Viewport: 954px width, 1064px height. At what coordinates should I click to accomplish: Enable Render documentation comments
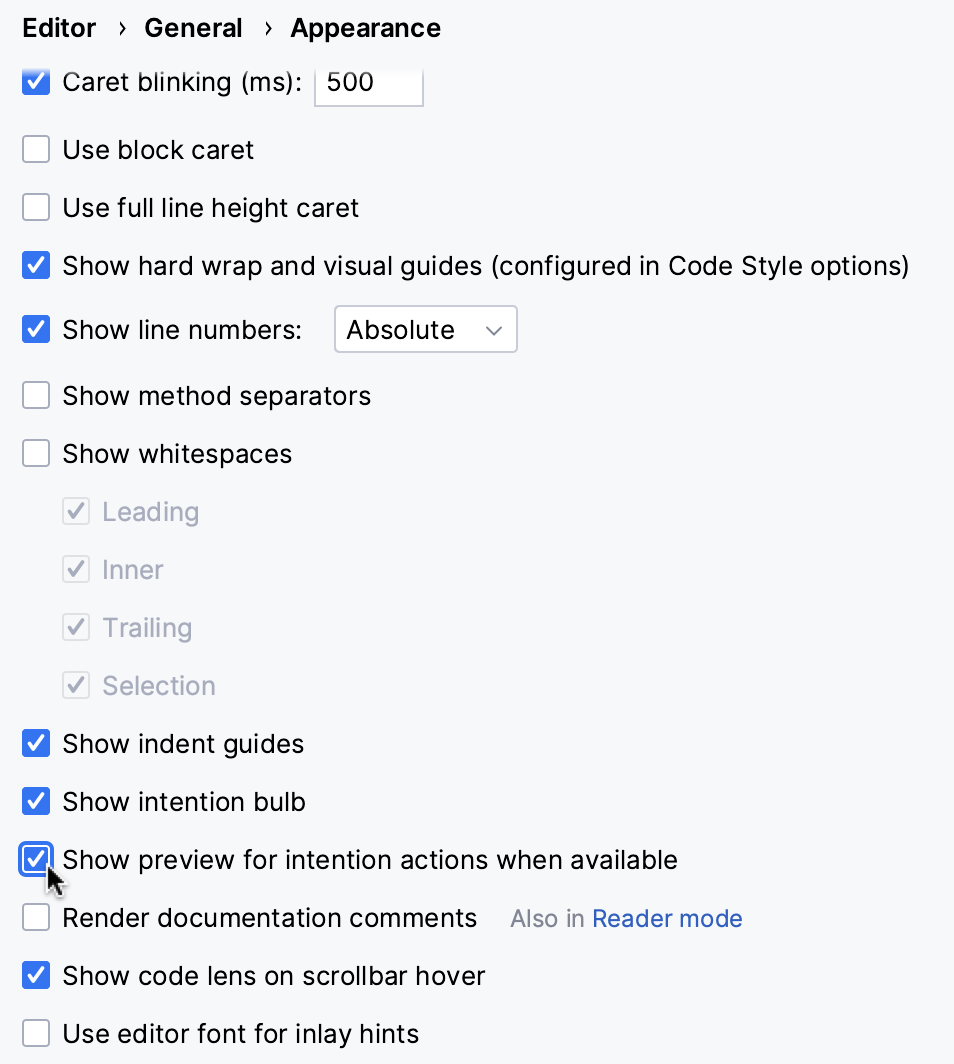coord(36,917)
